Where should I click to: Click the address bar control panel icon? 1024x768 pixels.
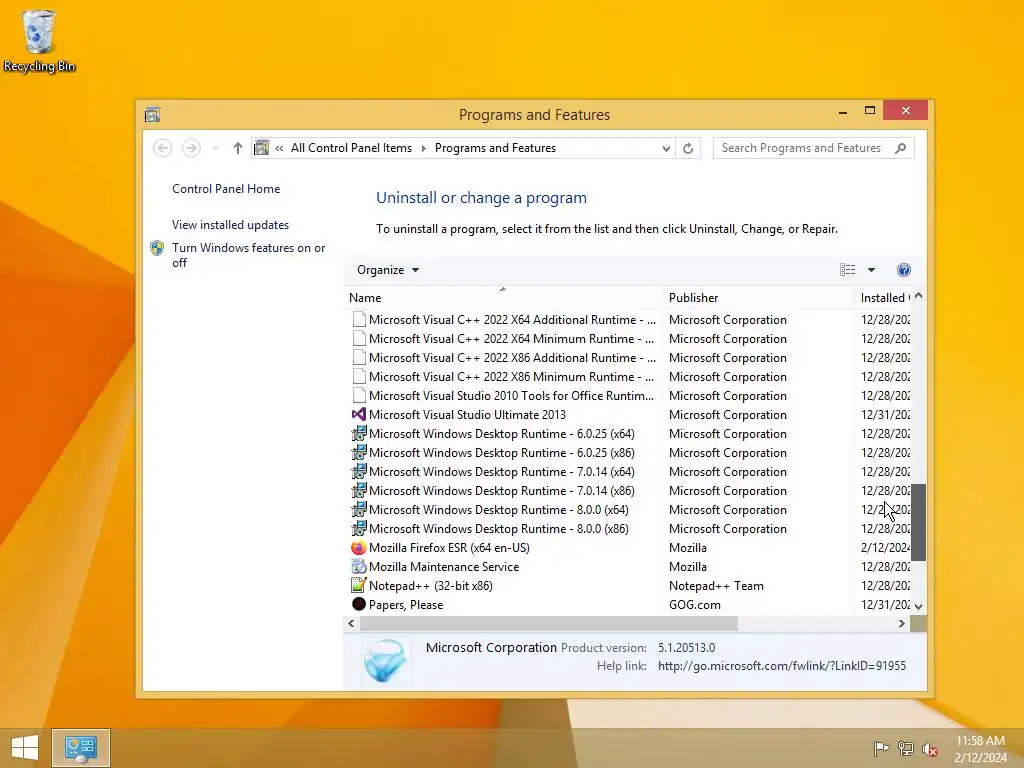261,148
